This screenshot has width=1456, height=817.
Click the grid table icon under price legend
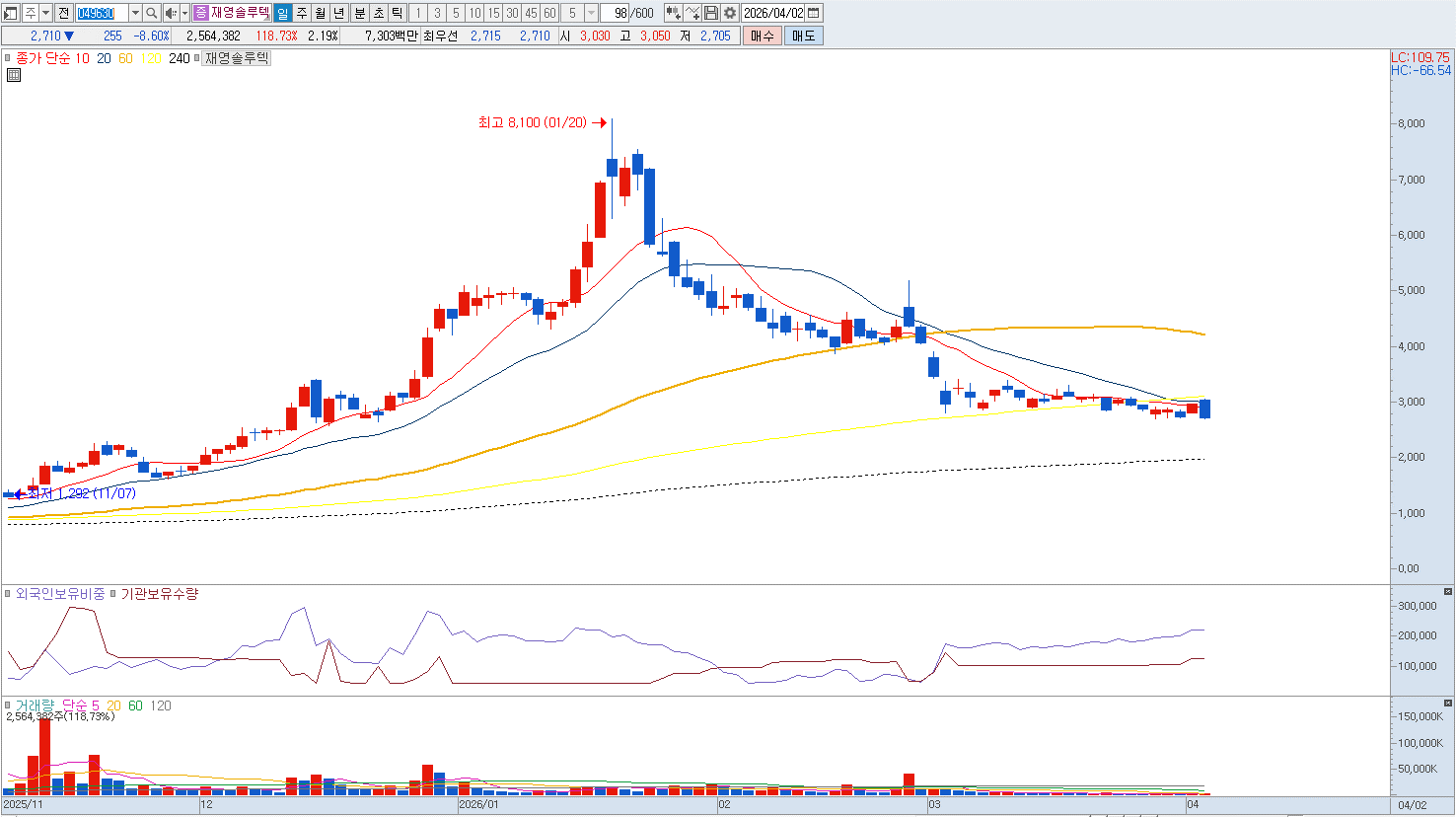14,75
